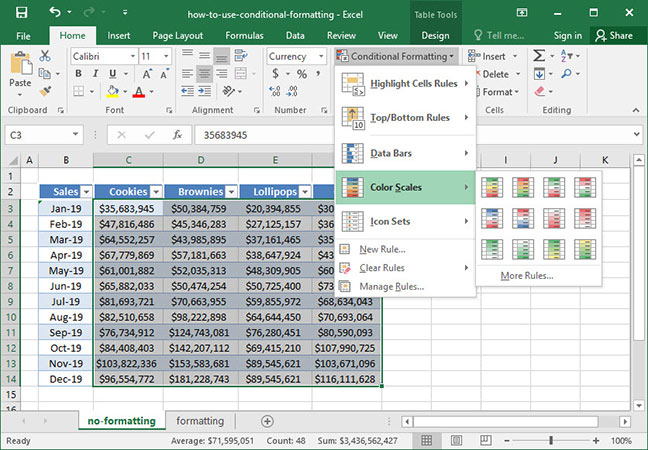This screenshot has width=648, height=450.
Task: Click the Tell me search field
Action: click(x=500, y=36)
